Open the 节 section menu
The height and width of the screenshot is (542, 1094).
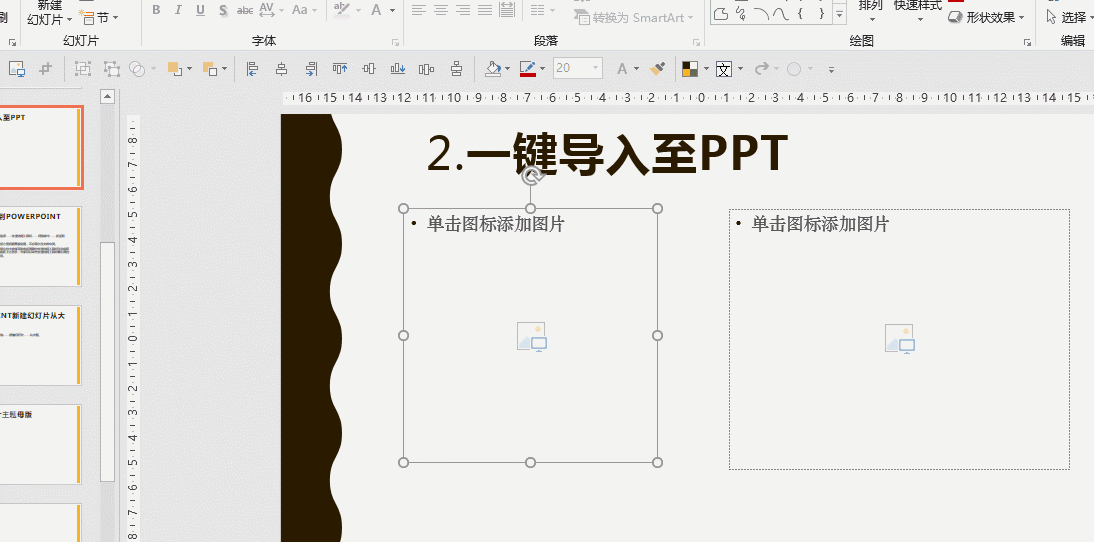click(x=99, y=17)
